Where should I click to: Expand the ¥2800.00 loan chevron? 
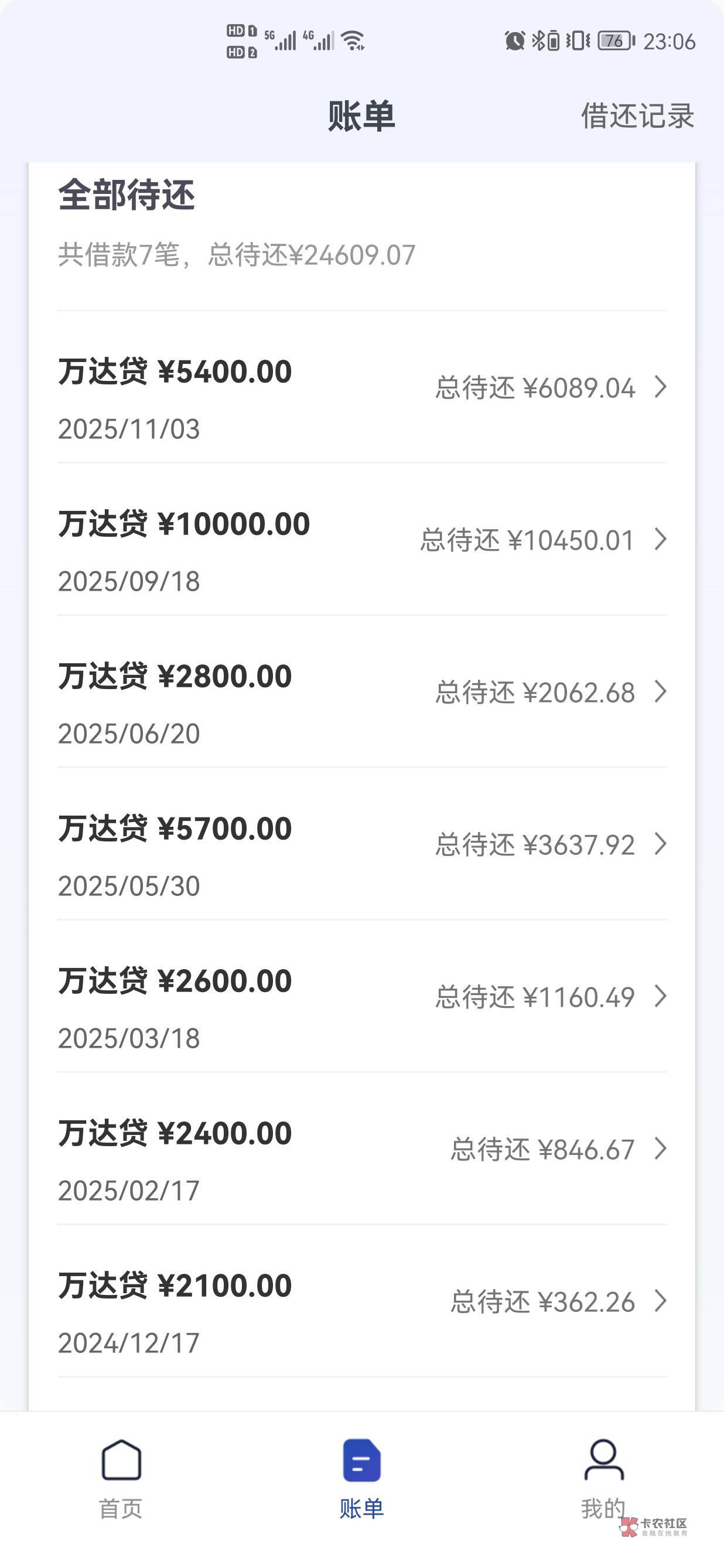click(x=660, y=691)
